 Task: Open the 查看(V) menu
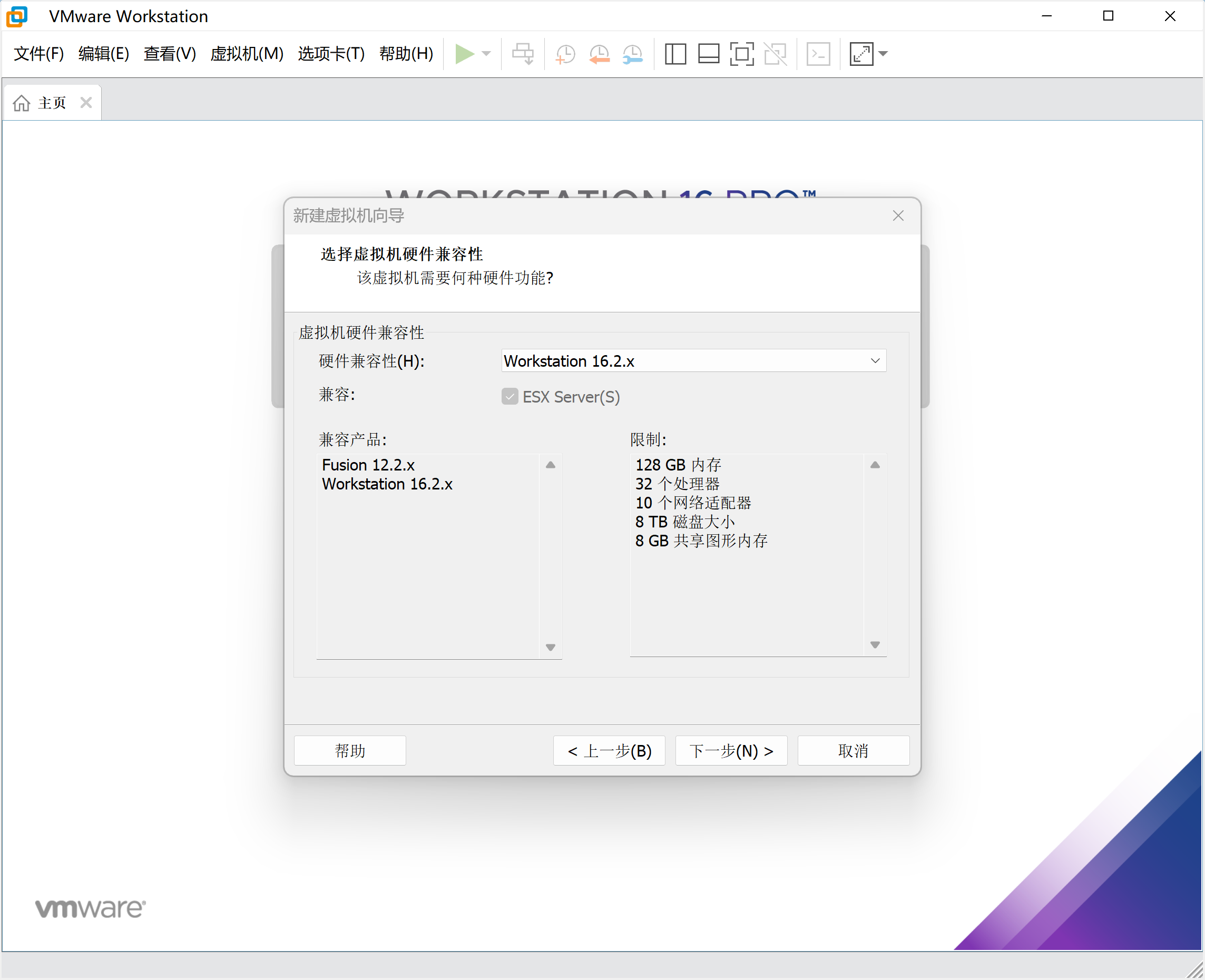pos(170,54)
